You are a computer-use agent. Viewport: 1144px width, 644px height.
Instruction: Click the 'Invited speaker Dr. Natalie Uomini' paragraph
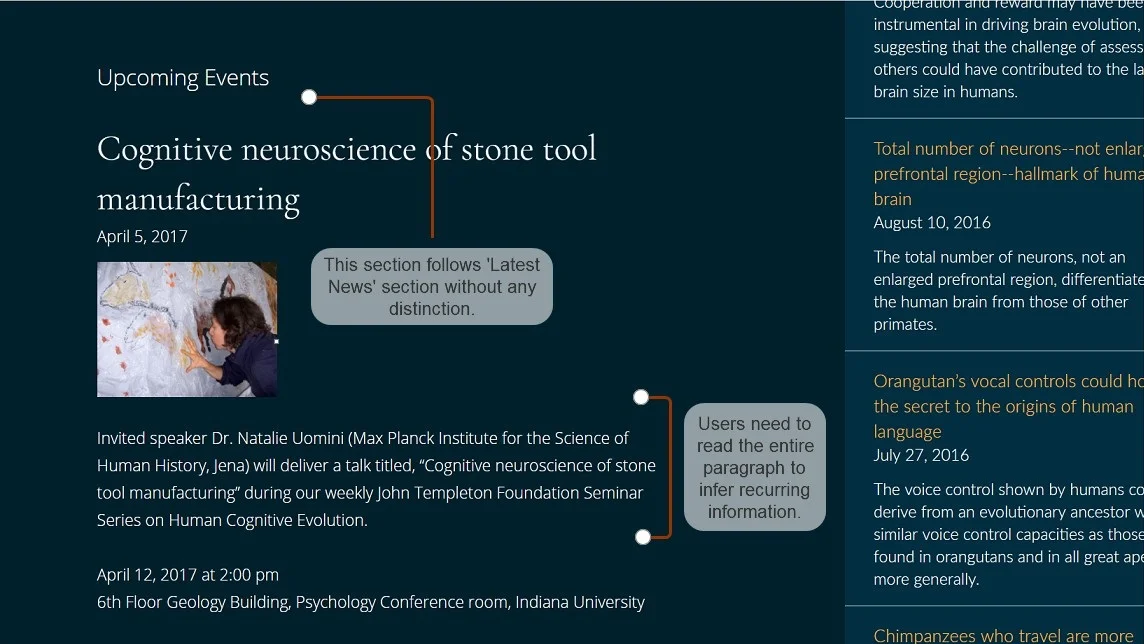376,479
